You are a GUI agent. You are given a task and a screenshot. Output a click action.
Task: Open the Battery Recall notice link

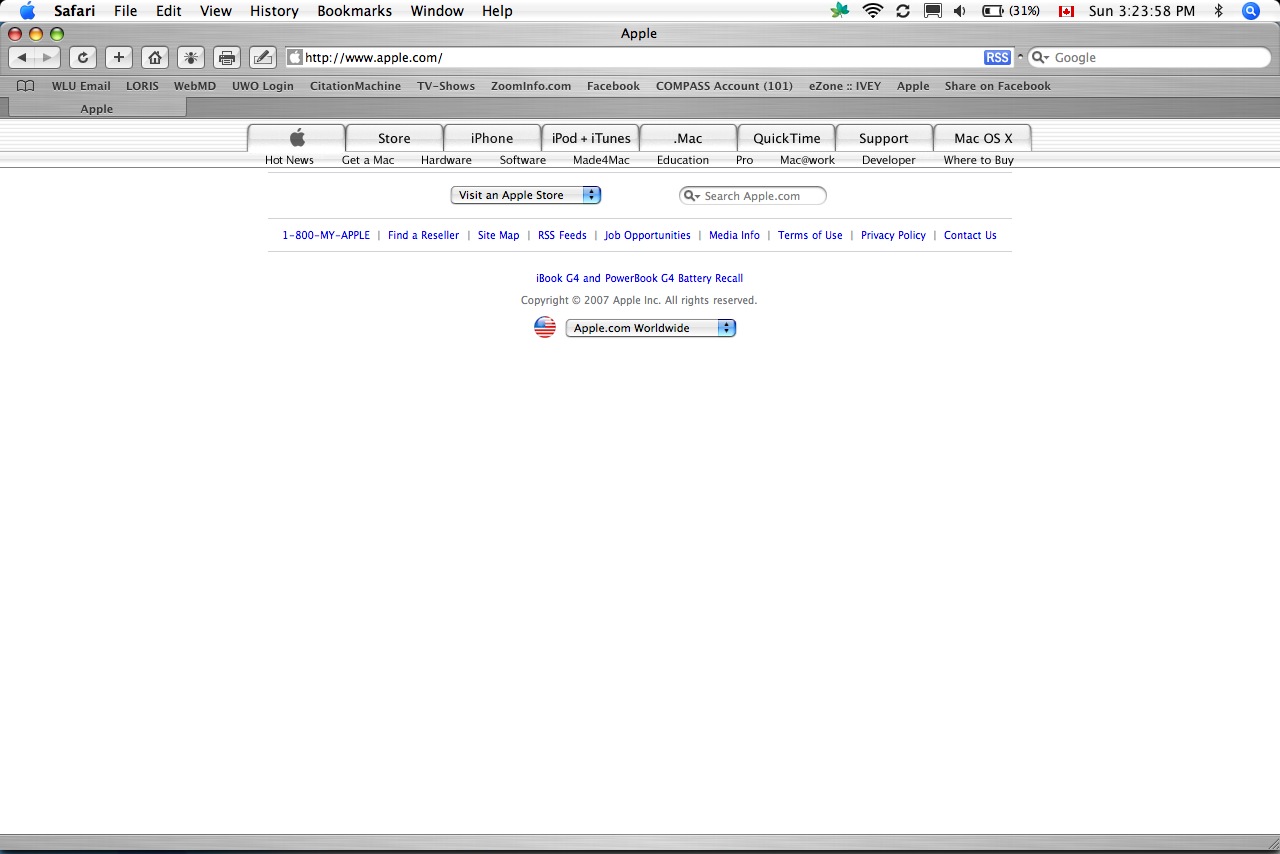tap(639, 278)
